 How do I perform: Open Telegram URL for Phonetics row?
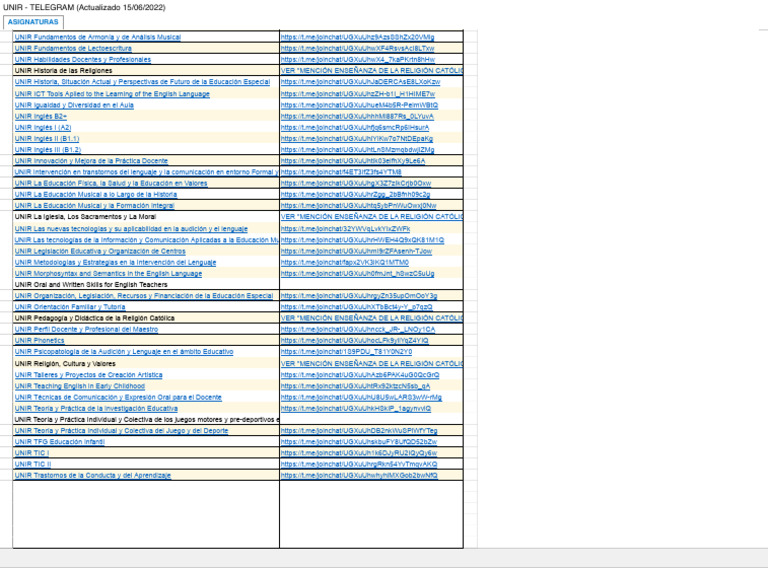[x=355, y=341]
